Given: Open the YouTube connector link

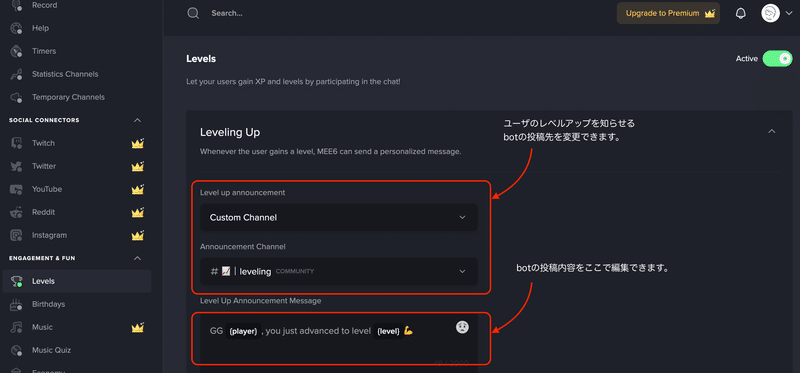Looking at the screenshot, I should pyautogui.click(x=47, y=189).
